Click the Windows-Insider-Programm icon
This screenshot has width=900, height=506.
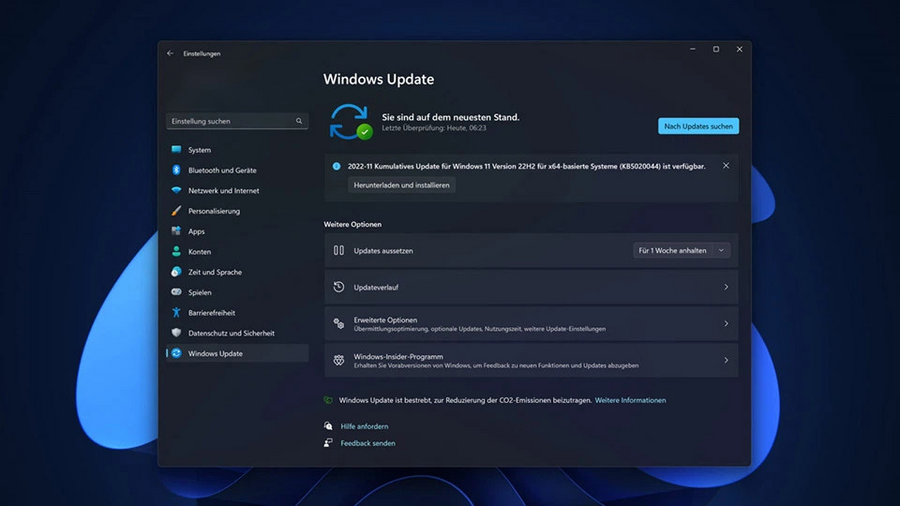(339, 360)
